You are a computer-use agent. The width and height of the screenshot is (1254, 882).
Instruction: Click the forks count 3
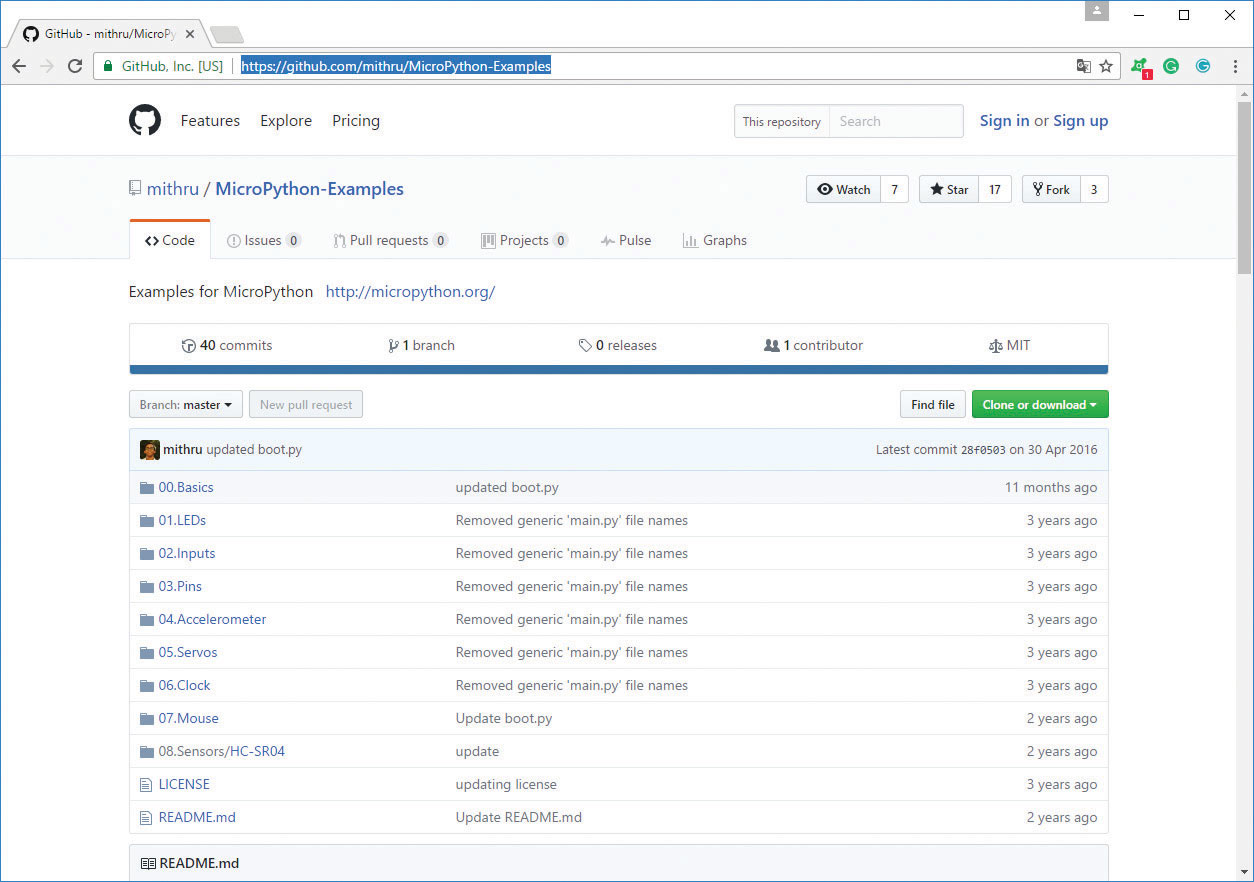pos(1094,190)
